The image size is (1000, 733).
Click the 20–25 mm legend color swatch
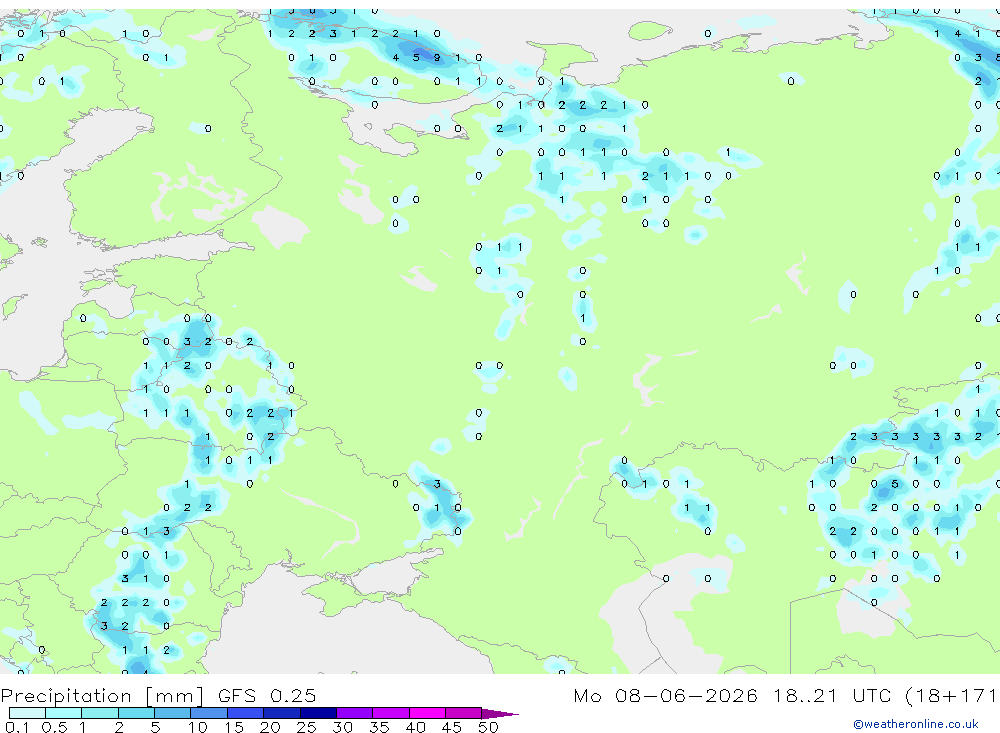click(x=282, y=713)
